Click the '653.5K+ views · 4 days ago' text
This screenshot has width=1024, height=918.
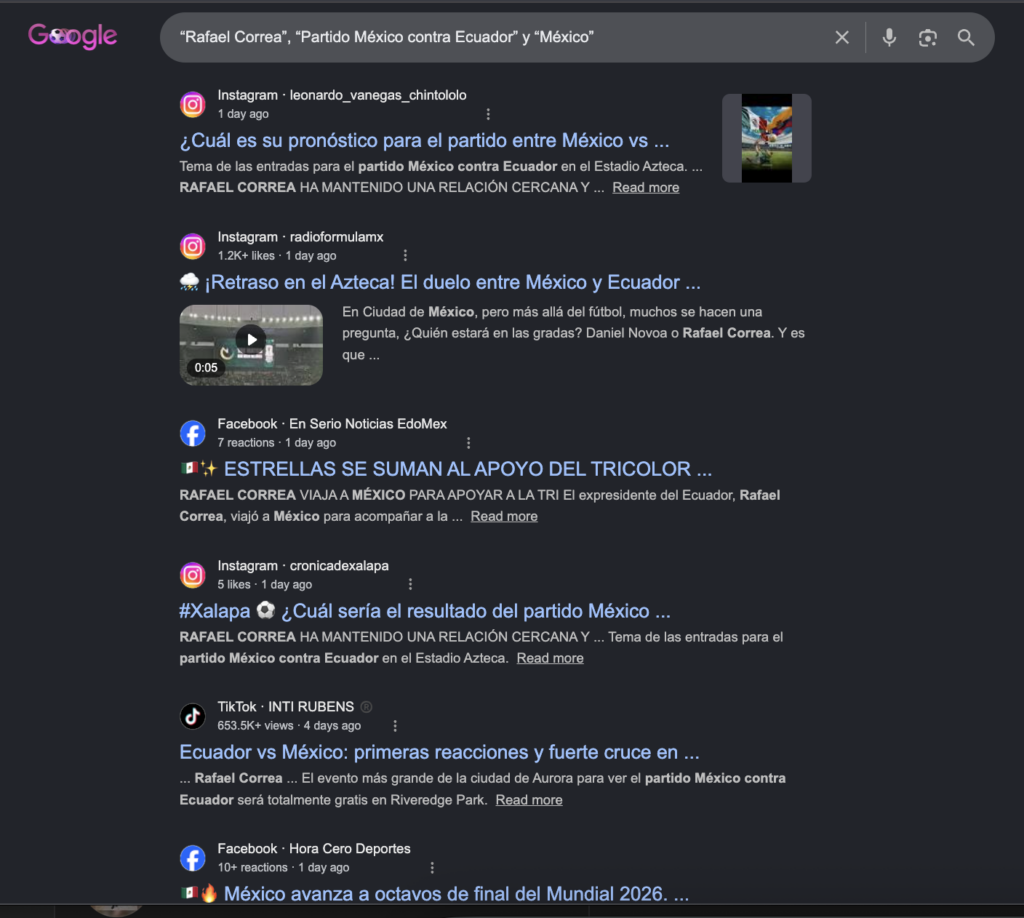point(289,726)
